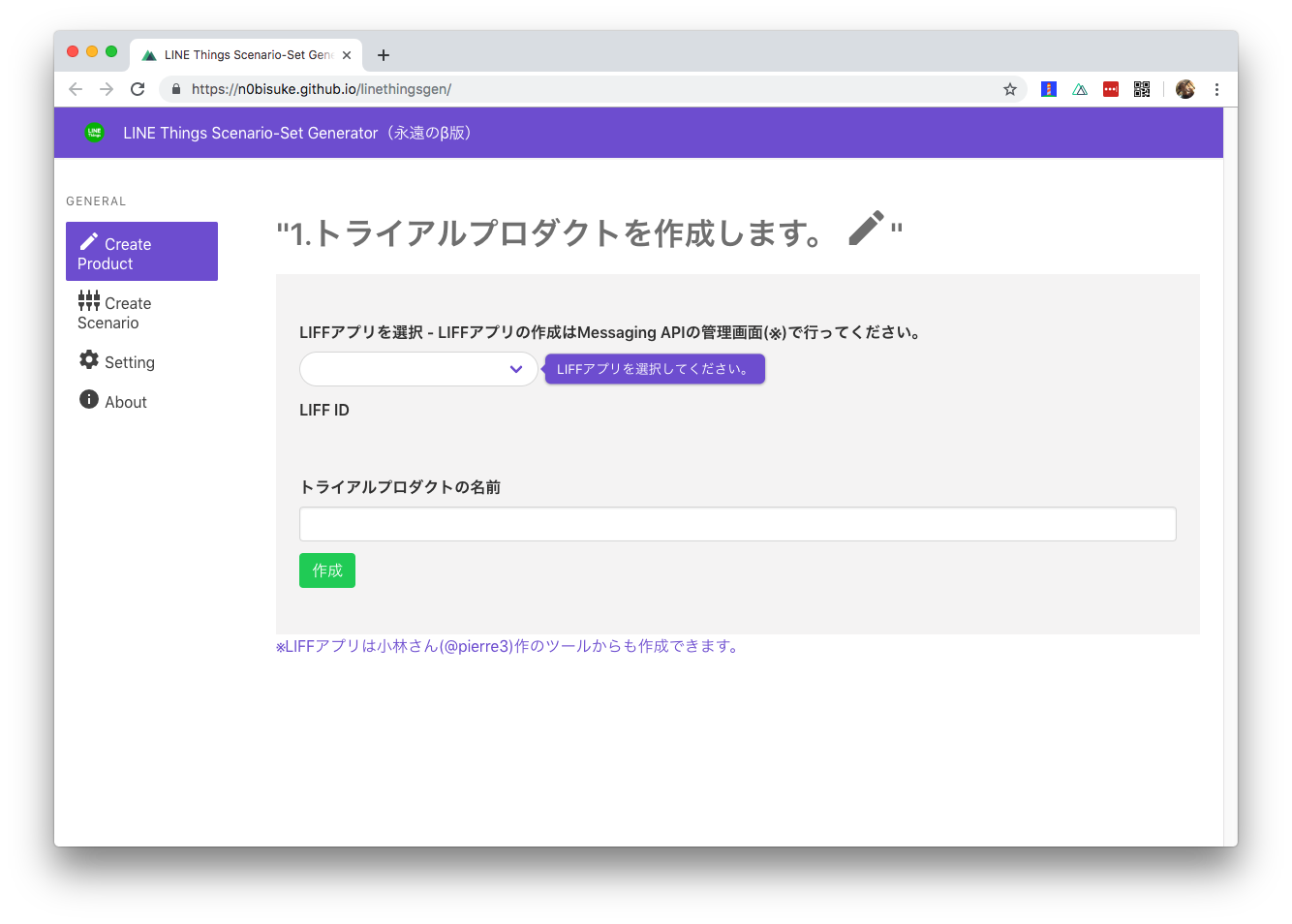Image resolution: width=1292 pixels, height=924 pixels.
Task: Bookmark this page with star icon
Action: [1010, 89]
